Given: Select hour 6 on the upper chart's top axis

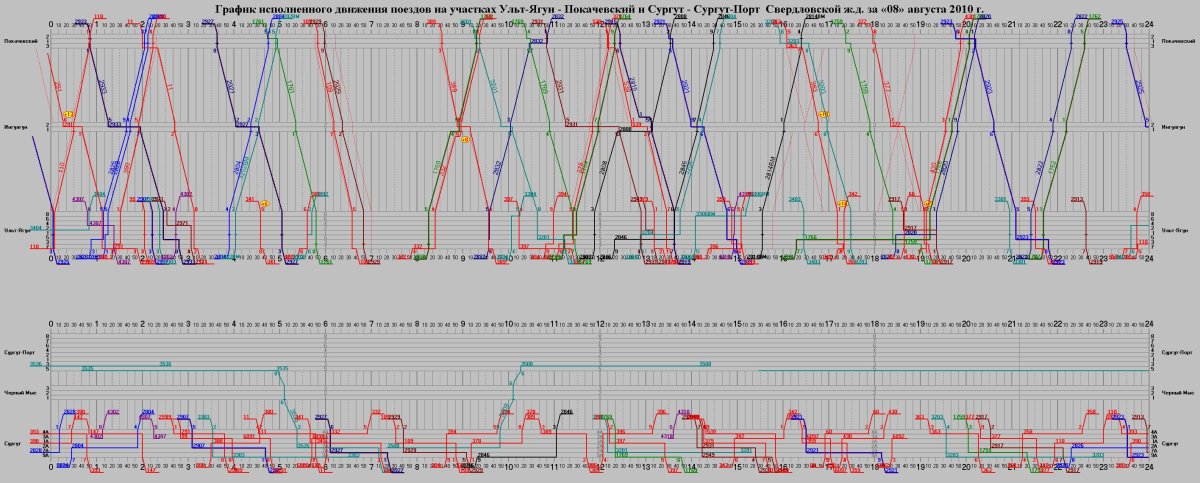Looking at the screenshot, I should coord(325,23).
